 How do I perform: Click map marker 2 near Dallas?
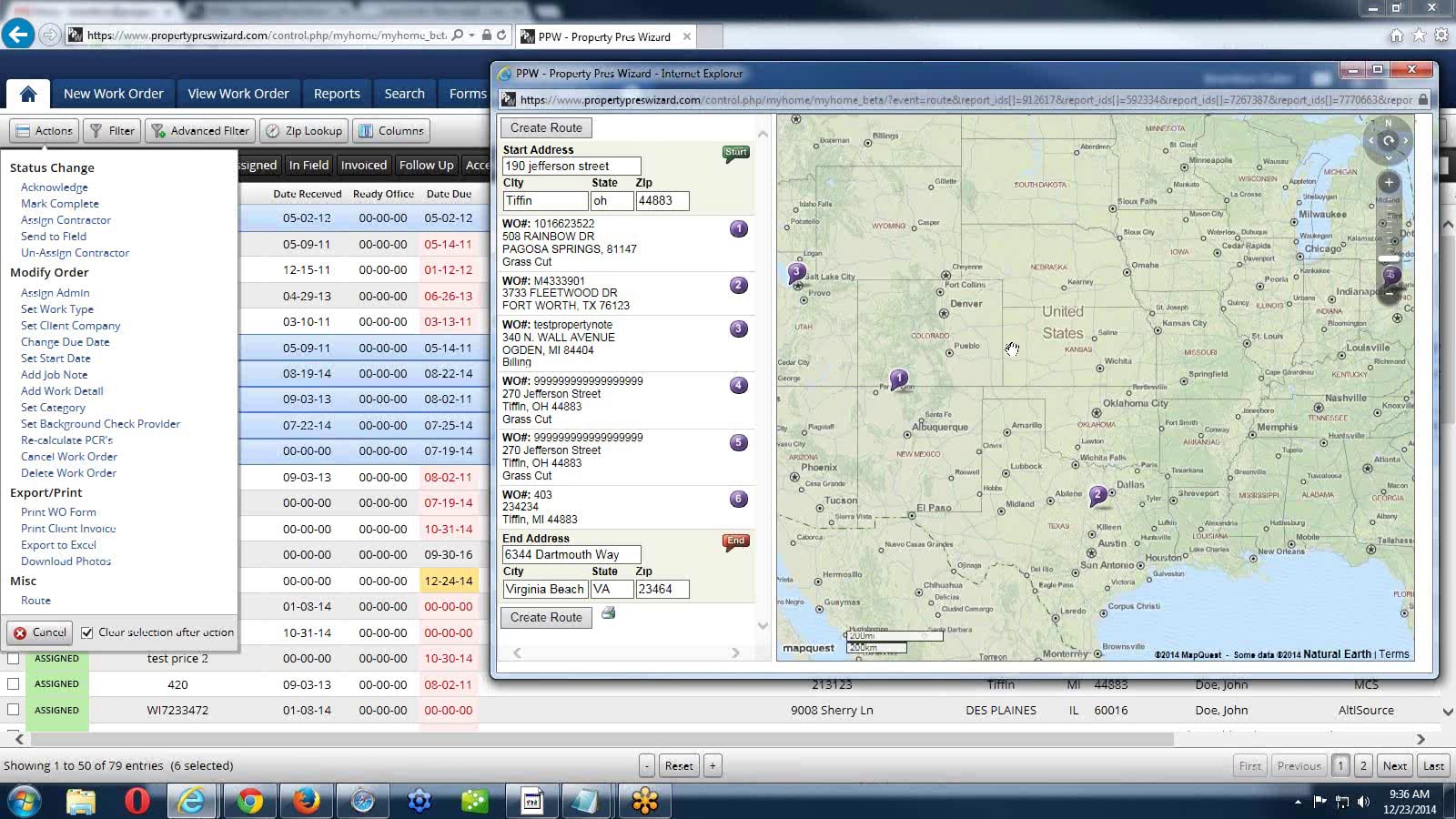coord(1098,495)
